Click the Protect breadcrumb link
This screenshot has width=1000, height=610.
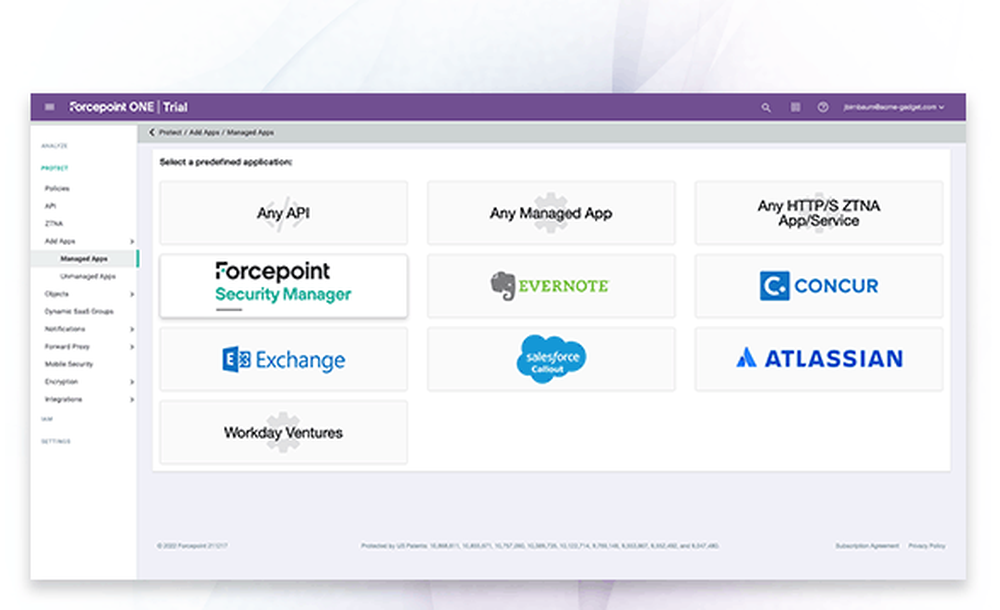[170, 133]
